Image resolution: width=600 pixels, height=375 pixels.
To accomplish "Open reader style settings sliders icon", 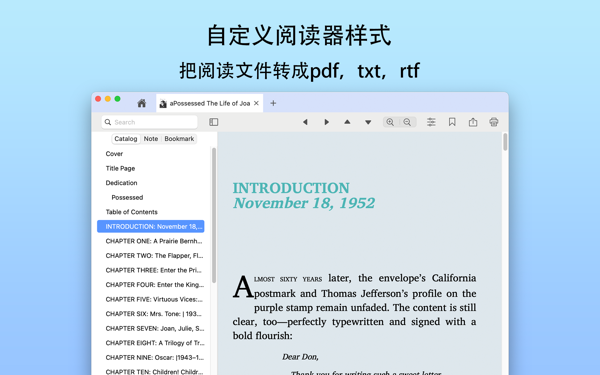I will point(431,122).
